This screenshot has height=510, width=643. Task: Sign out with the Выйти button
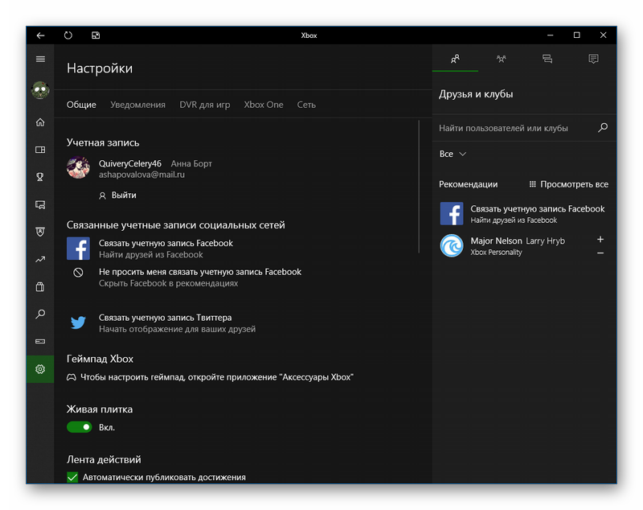point(118,195)
